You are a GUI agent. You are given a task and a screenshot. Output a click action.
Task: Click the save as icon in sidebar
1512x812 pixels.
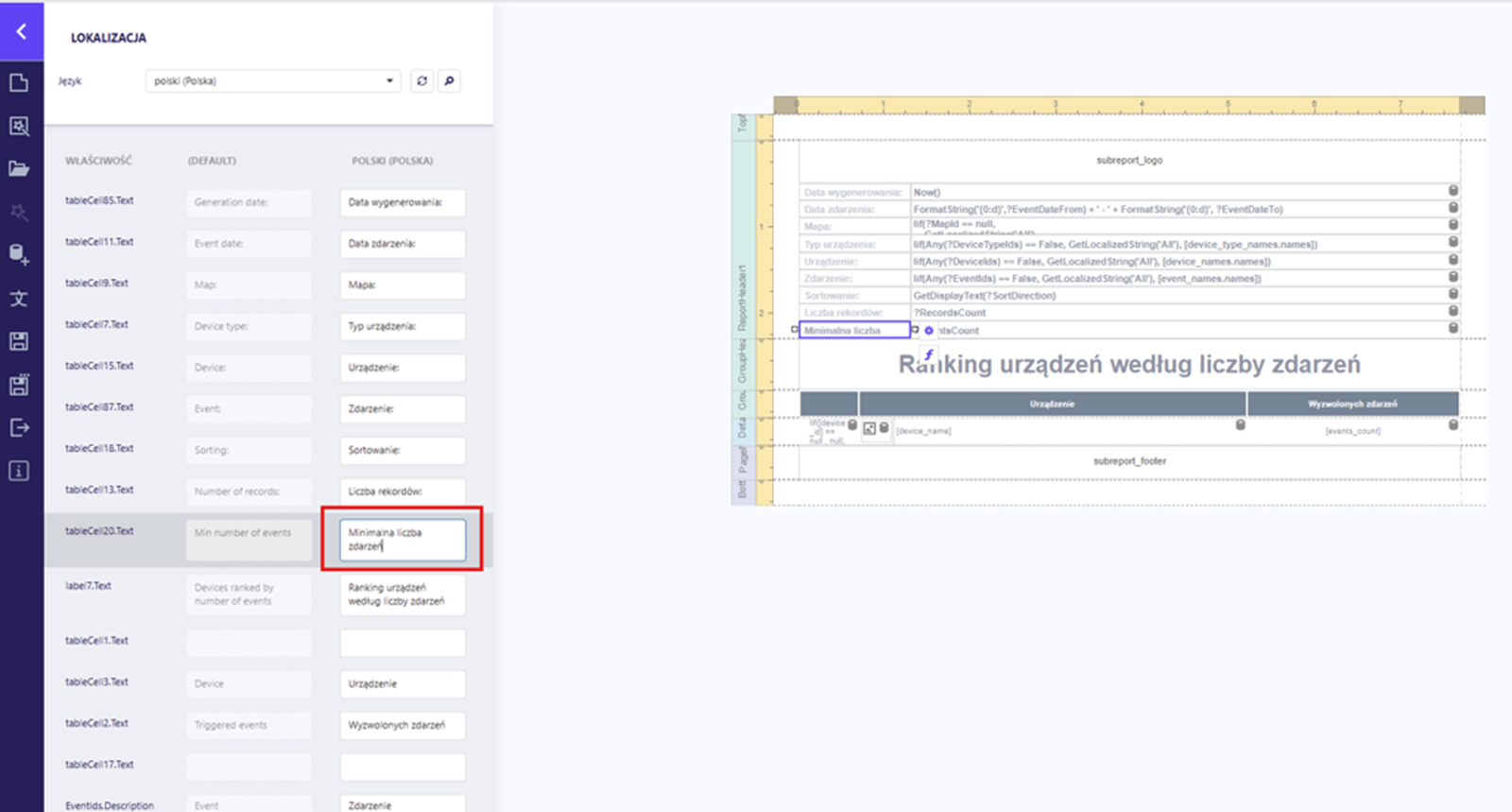[19, 385]
